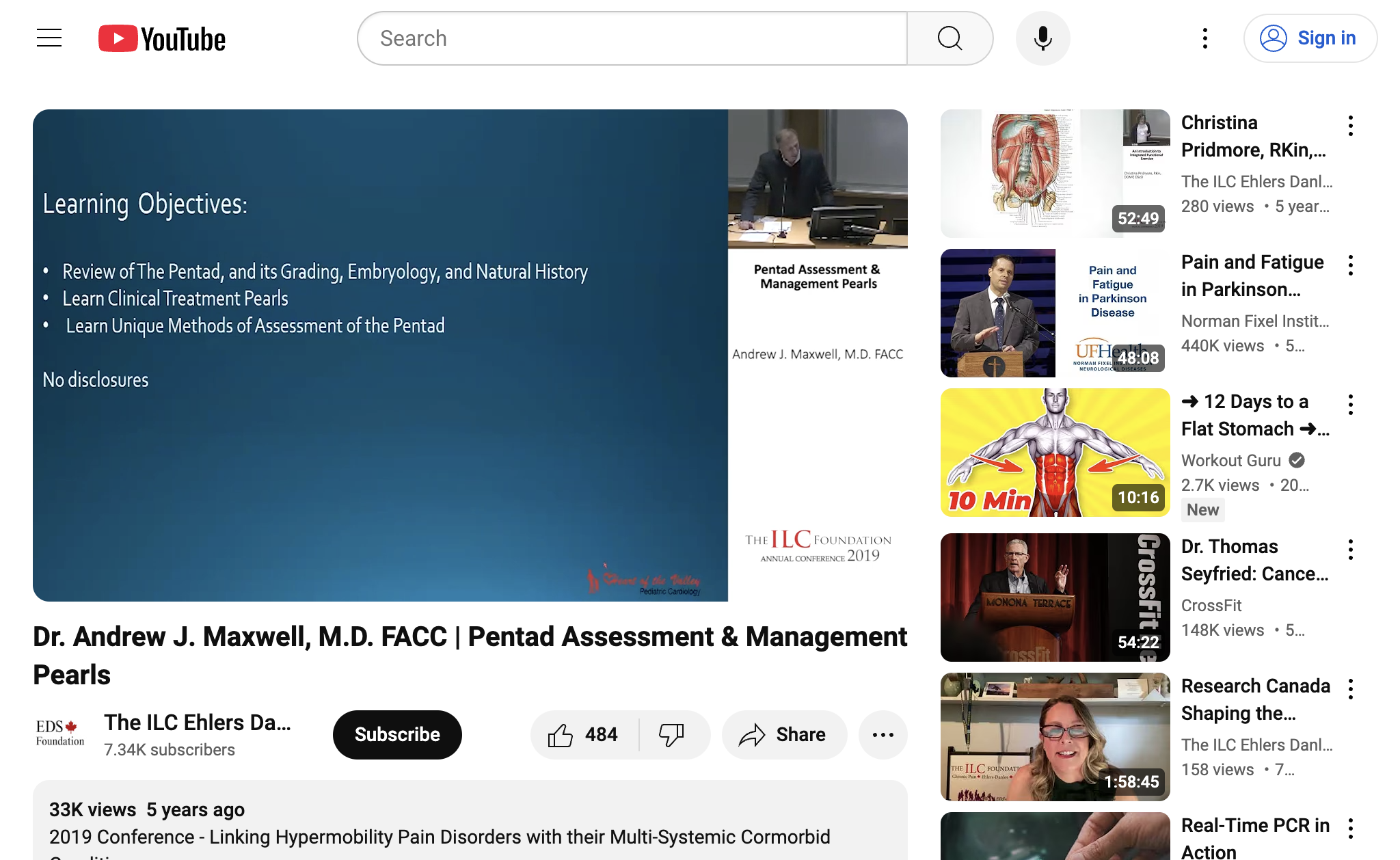Viewport: 1400px width, 860px height.
Task: Start voice search with microphone icon
Action: (1042, 38)
